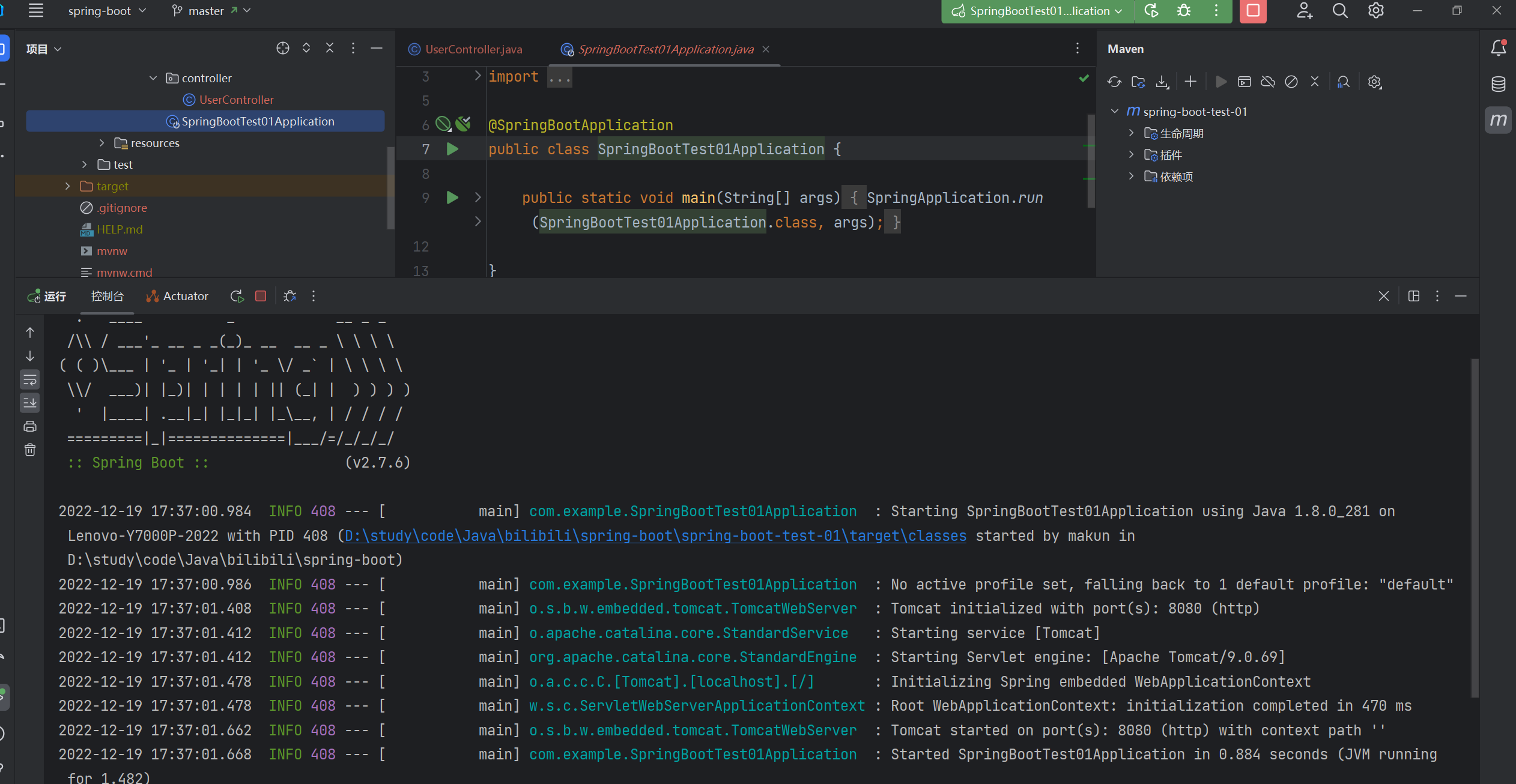Reload all Maven projects
Viewport: 1516px width, 784px height.
pos(1114,82)
